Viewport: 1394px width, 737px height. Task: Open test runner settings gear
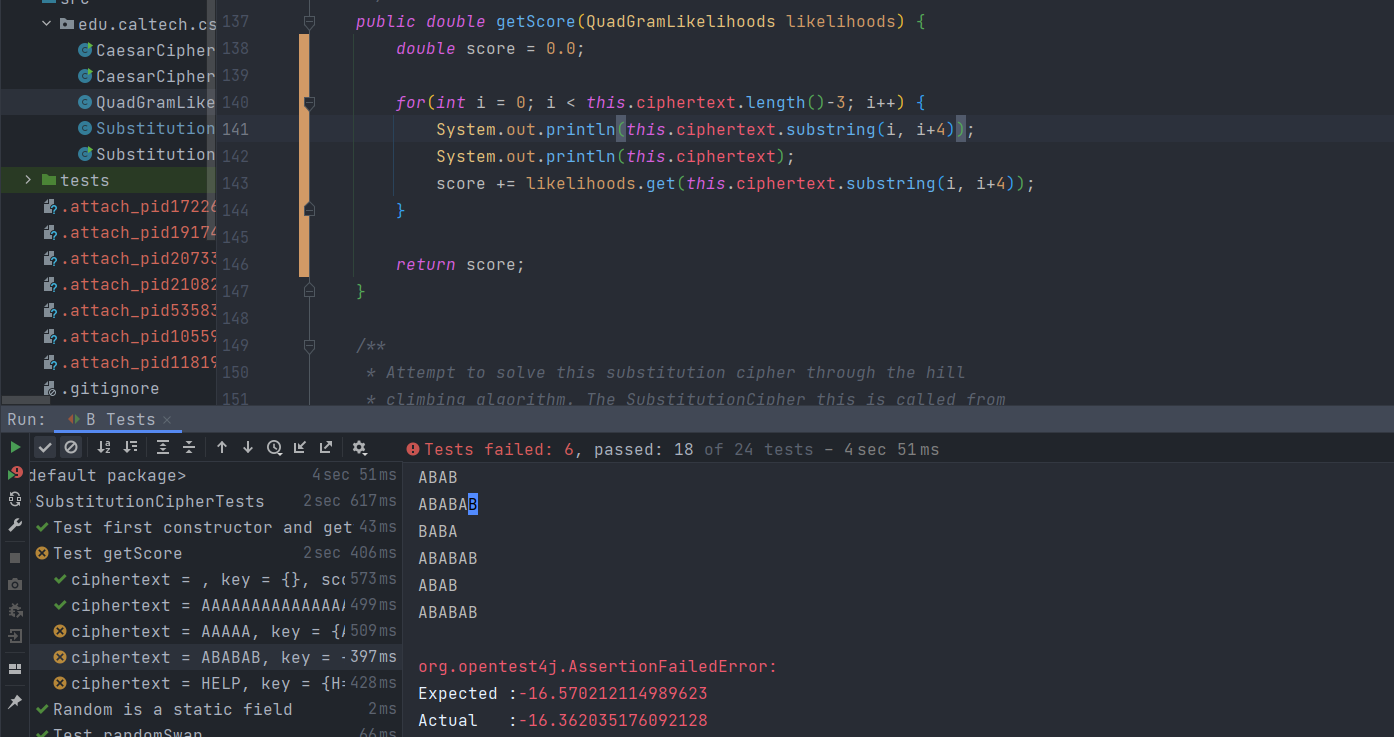click(x=360, y=448)
